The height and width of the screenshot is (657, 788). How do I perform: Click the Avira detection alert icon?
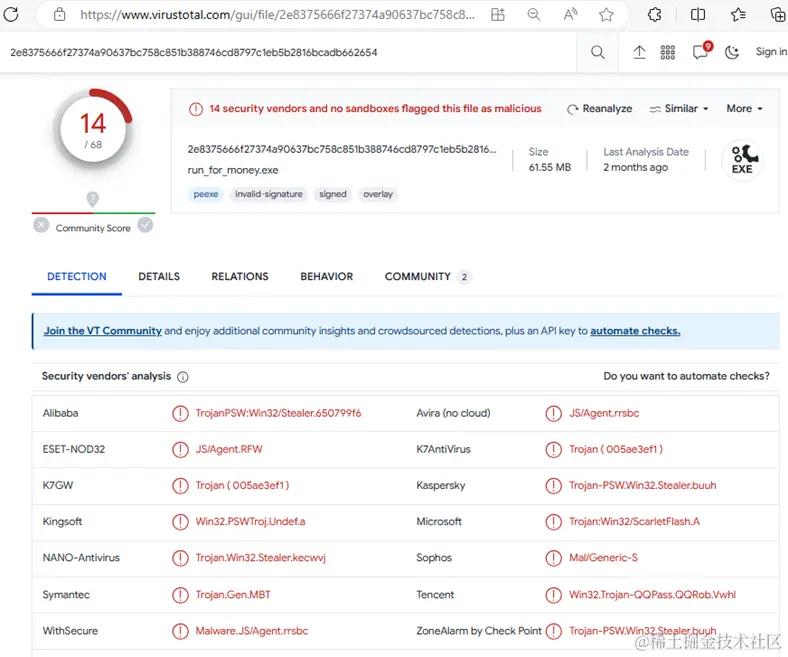(553, 413)
